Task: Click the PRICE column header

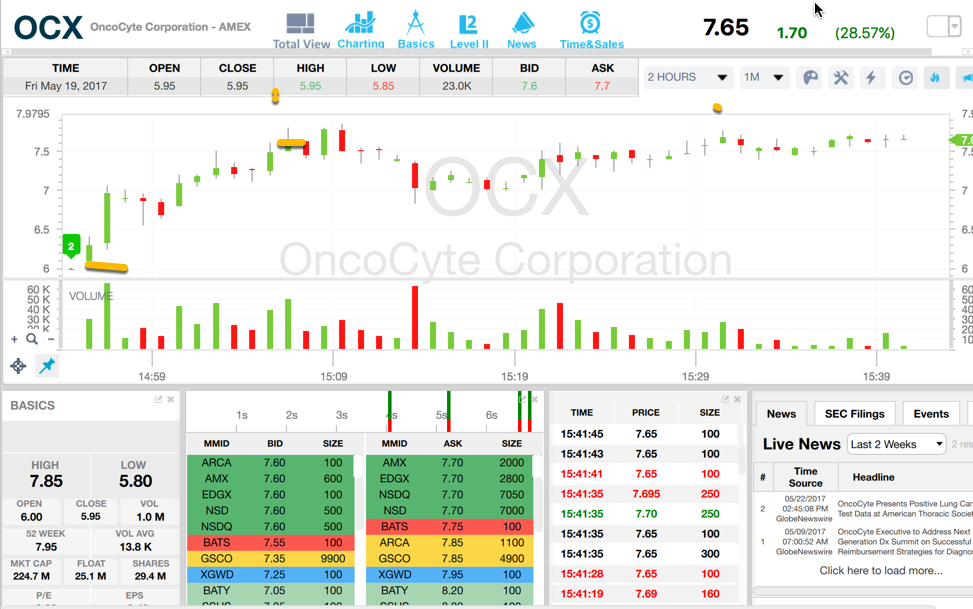Action: pyautogui.click(x=645, y=412)
